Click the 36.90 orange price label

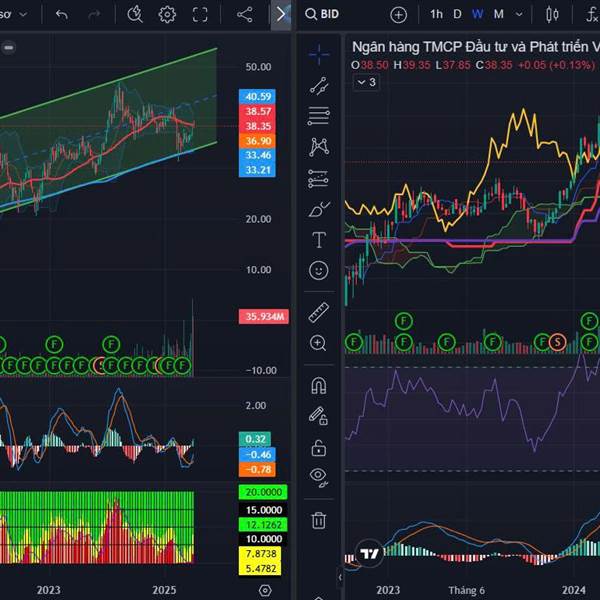[257, 141]
